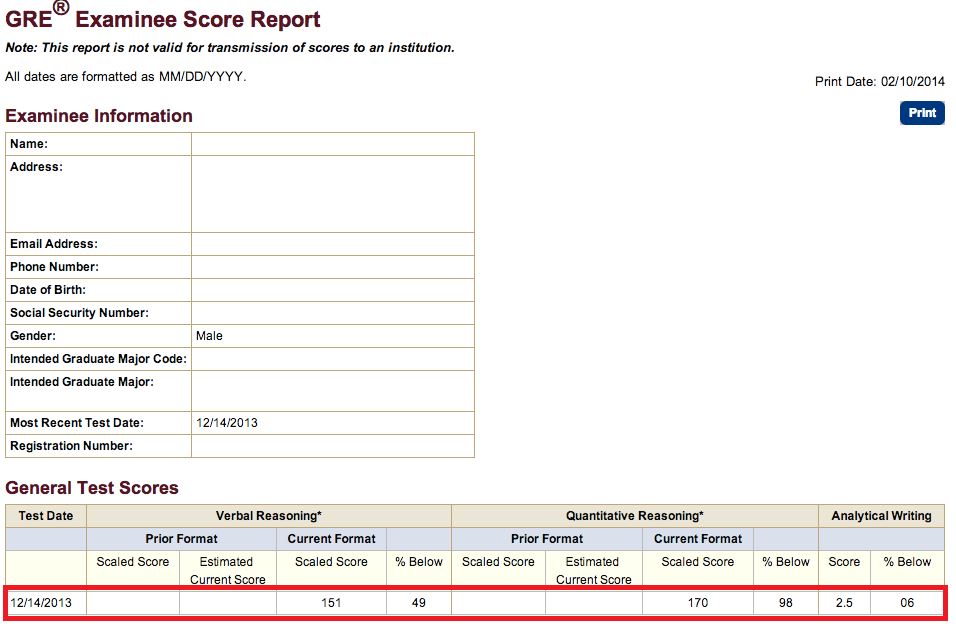
Task: Select the 12/14/2013 most recent test date value
Action: (x=227, y=423)
